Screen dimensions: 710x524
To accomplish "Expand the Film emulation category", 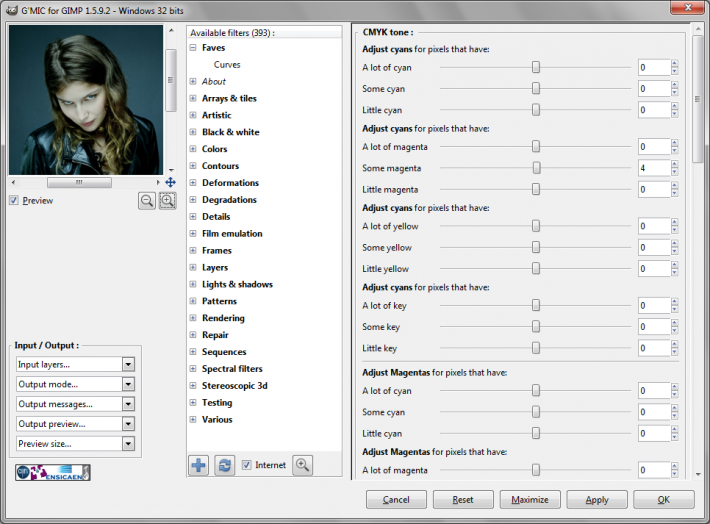I will coord(193,234).
